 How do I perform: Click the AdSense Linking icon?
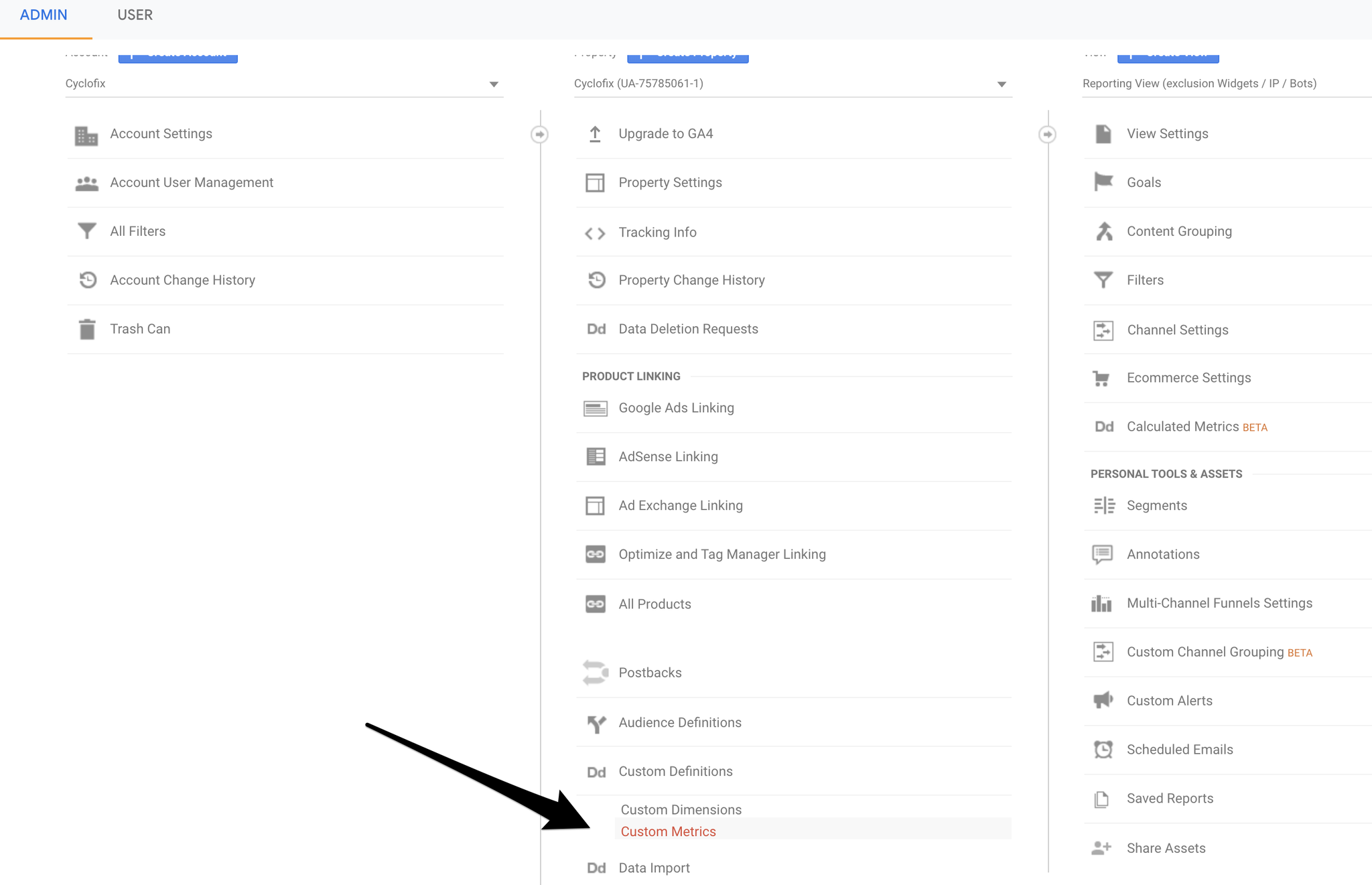596,457
